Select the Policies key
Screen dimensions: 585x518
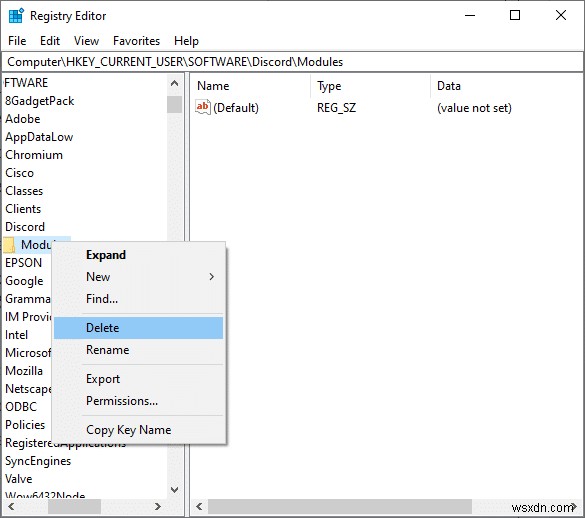(25, 425)
